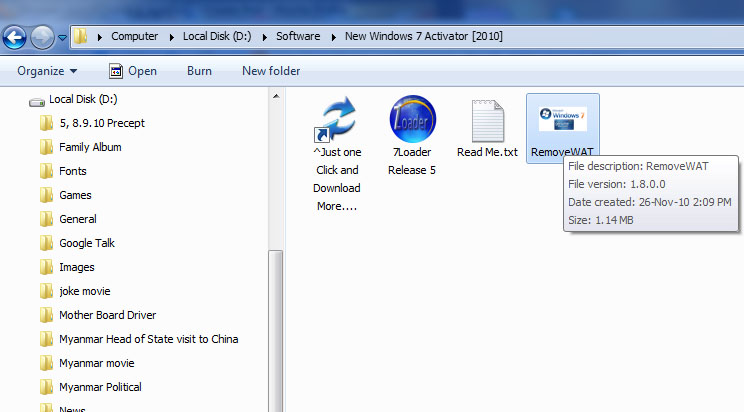Open the Images folder in tree
Screen dimensions: 744x412
76,267
